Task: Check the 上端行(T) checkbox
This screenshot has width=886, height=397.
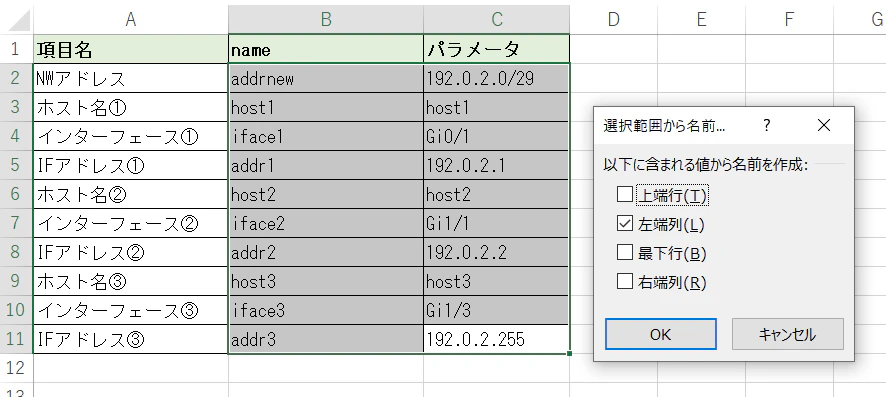Action: tap(624, 195)
